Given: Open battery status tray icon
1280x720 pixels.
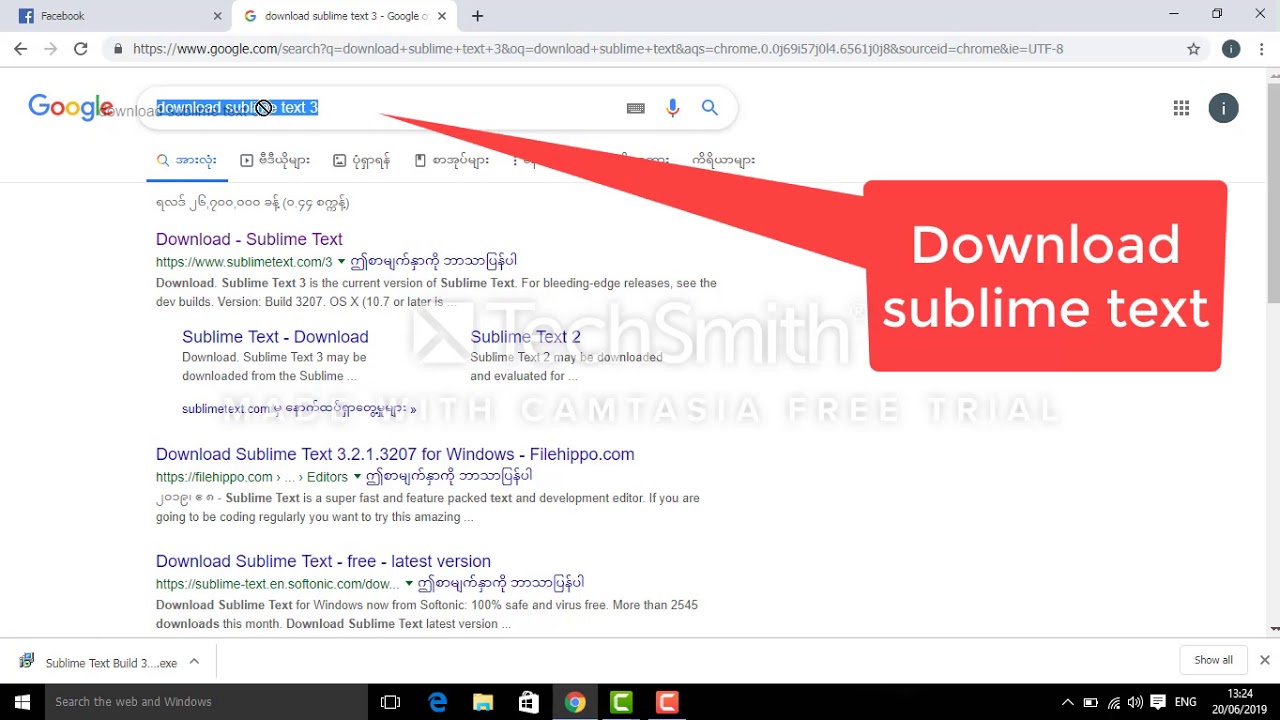Looking at the screenshot, I should [1090, 702].
